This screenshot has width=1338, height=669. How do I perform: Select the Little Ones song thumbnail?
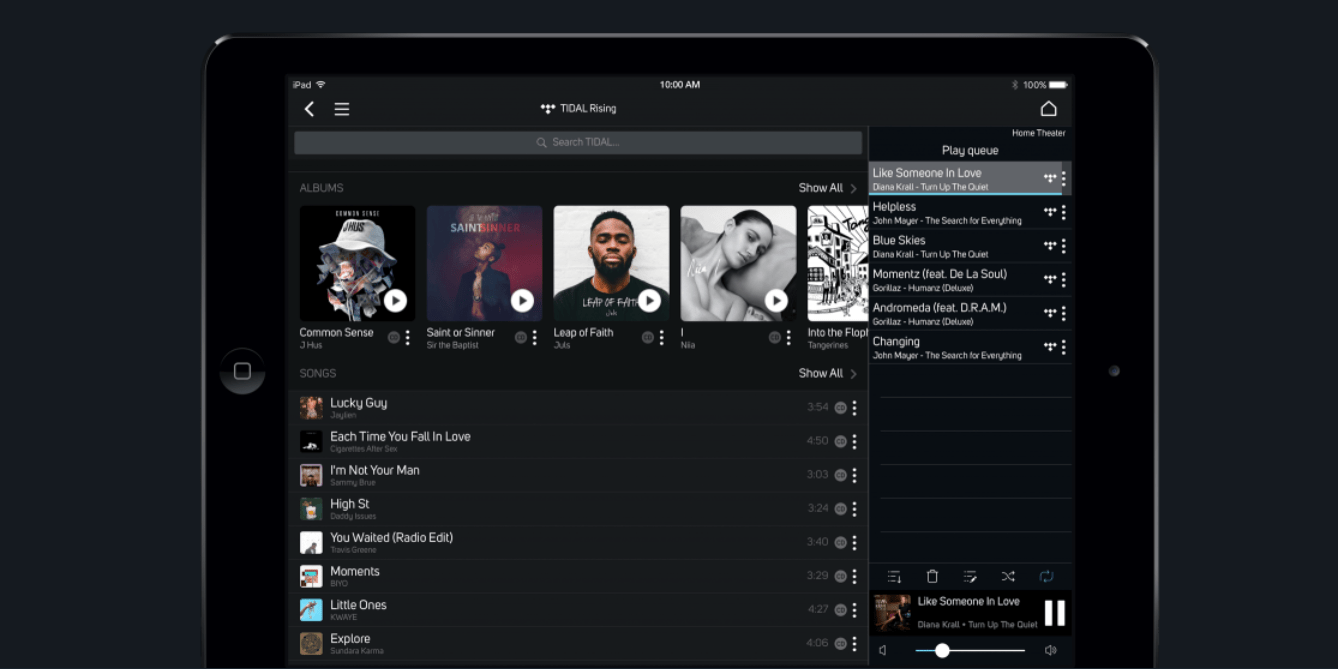(x=311, y=610)
